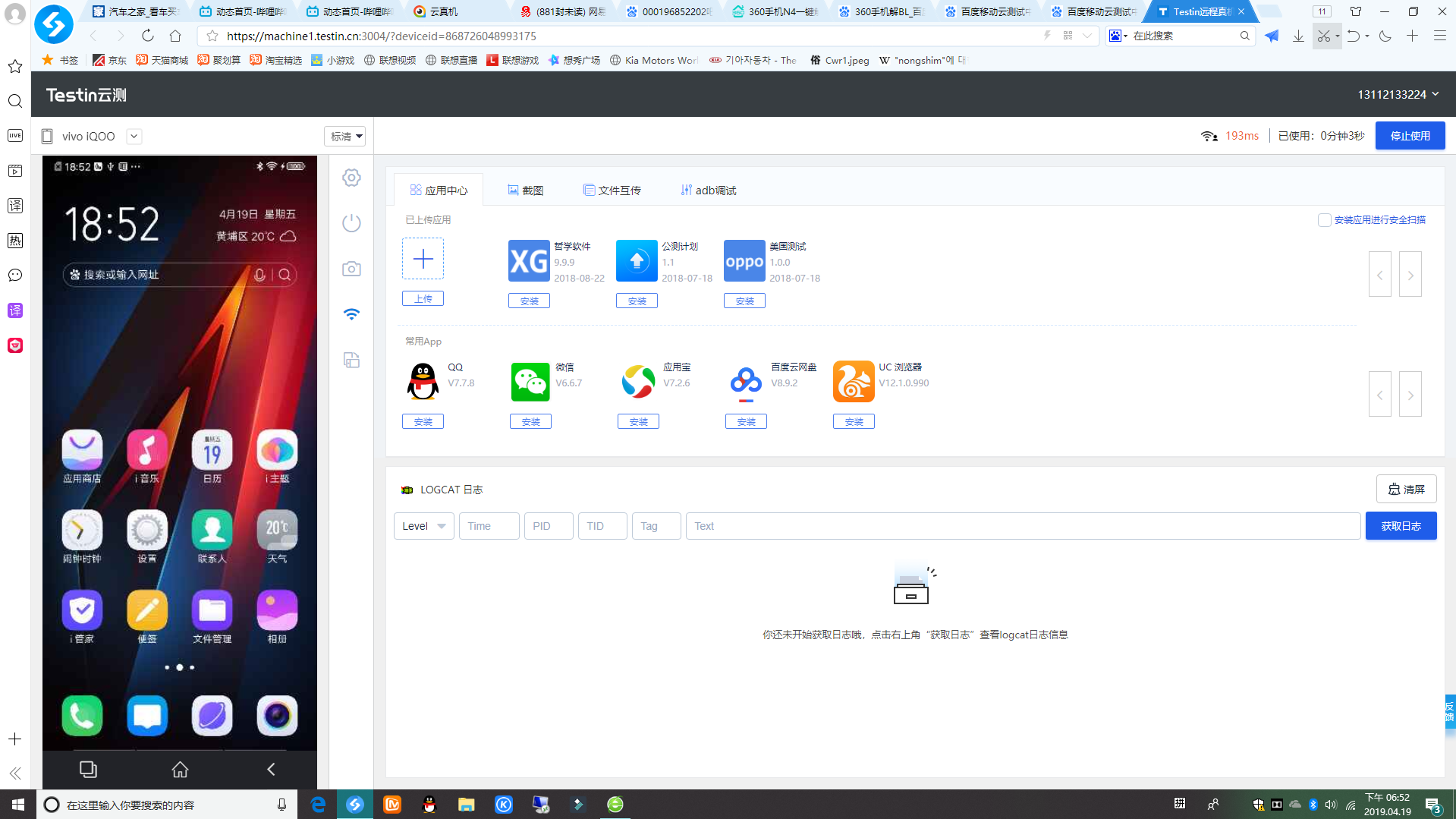Enable 安装应用进行安全扫描 checkbox

[x=1323, y=219]
